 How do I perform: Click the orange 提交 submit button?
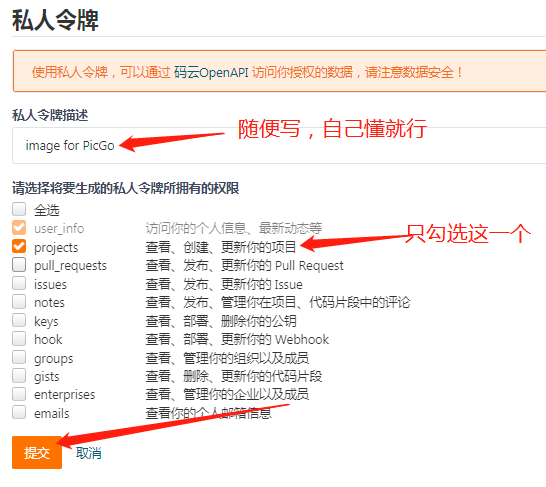(x=37, y=453)
